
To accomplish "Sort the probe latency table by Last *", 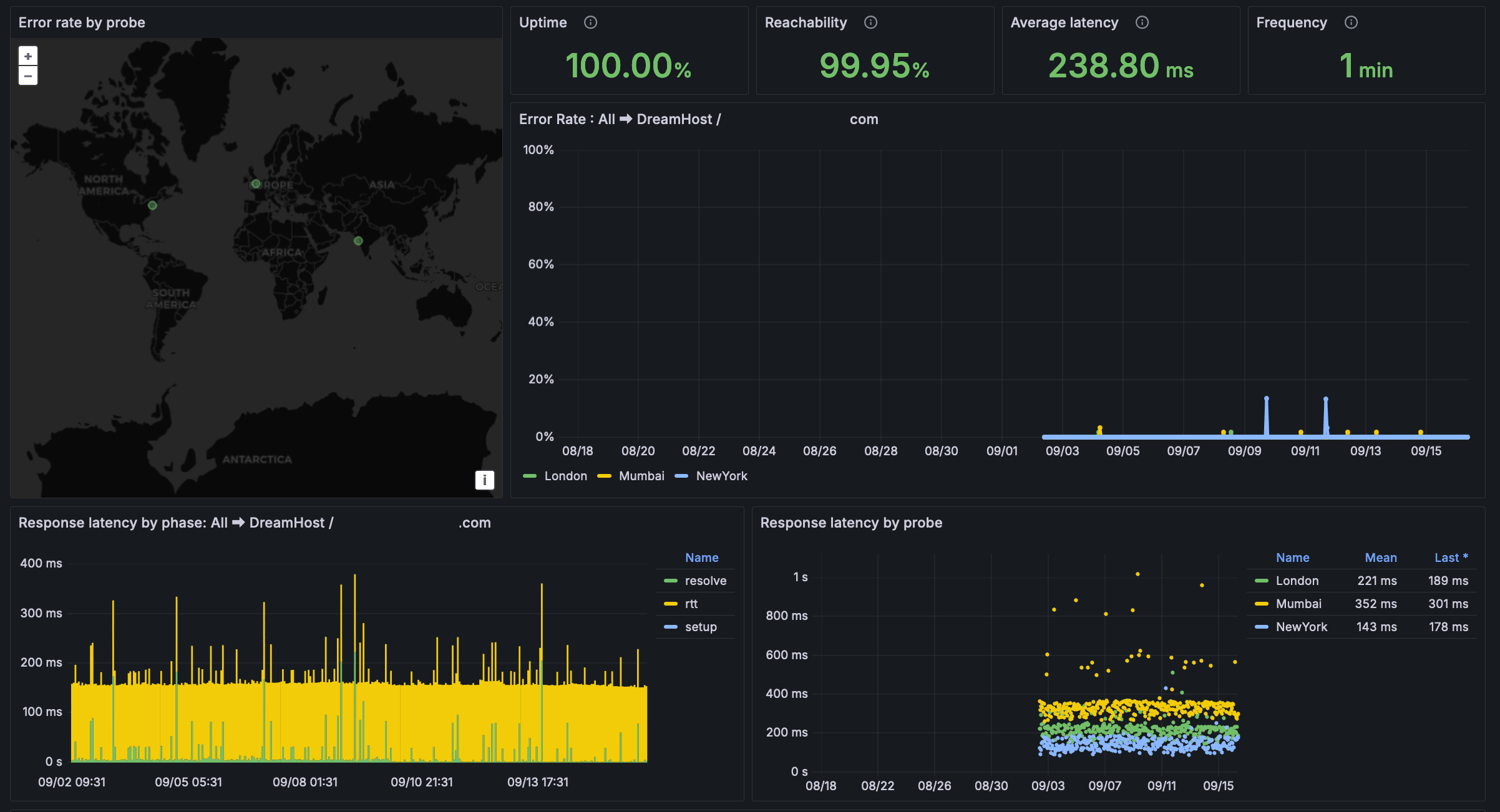I will pos(1451,557).
